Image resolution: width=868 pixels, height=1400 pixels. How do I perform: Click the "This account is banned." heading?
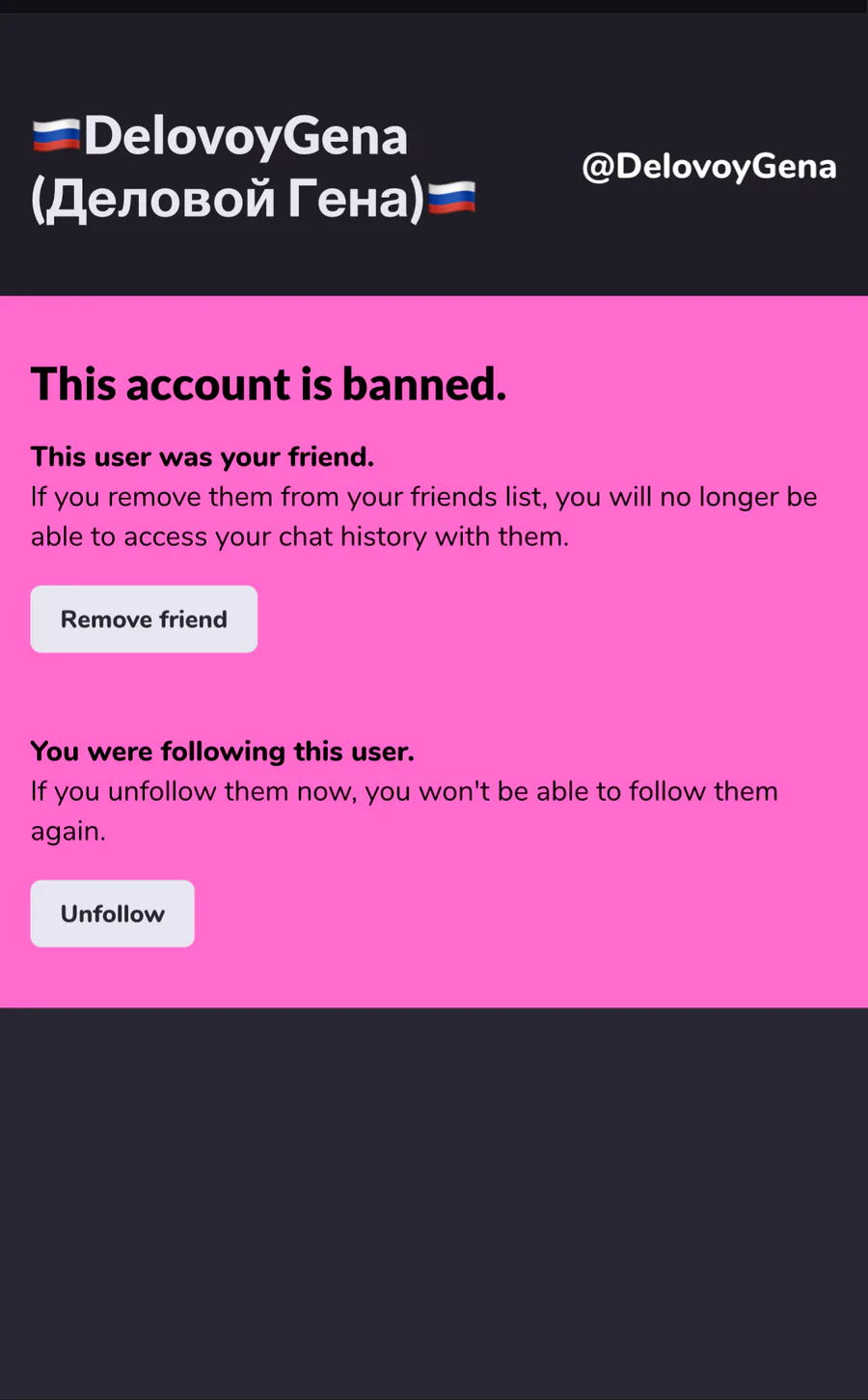coord(268,384)
